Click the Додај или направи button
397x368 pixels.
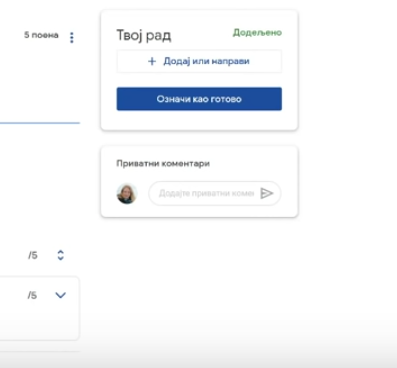tap(199, 61)
